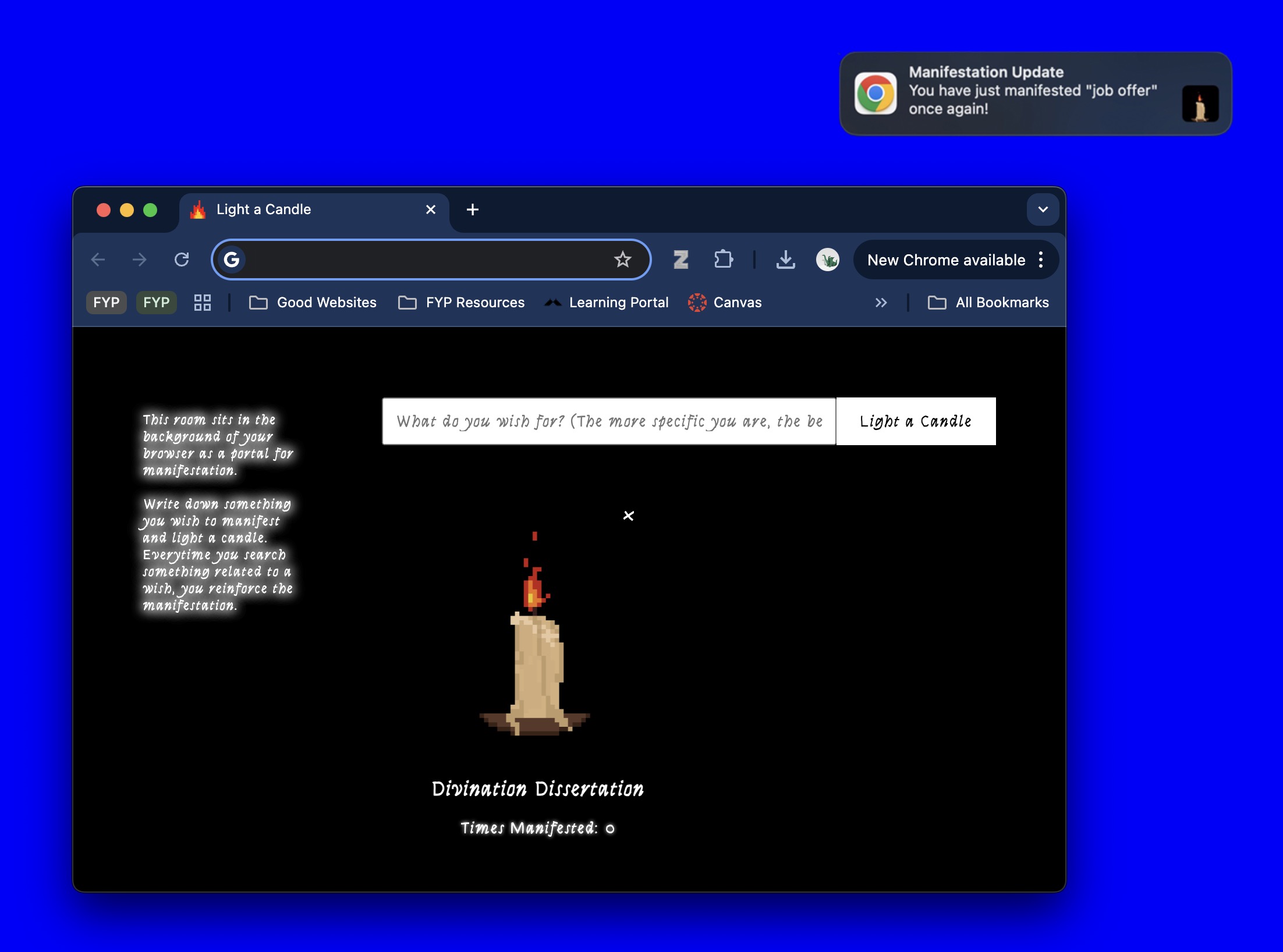Open the apps grid icon in the bookmarks bar
The width and height of the screenshot is (1283, 952).
(202, 303)
